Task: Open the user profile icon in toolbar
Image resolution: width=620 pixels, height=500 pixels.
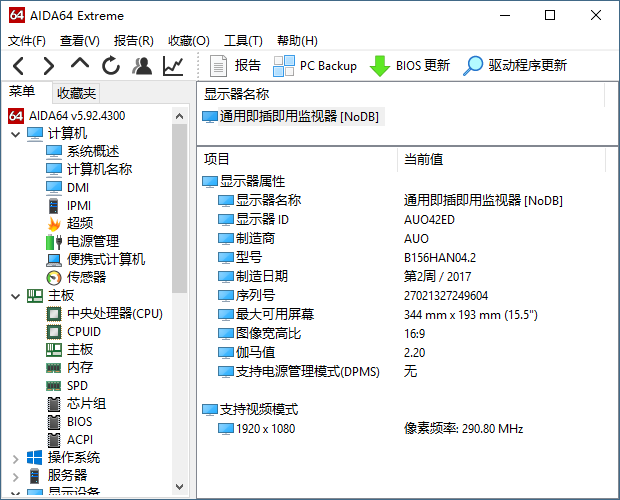Action: pyautogui.click(x=142, y=66)
